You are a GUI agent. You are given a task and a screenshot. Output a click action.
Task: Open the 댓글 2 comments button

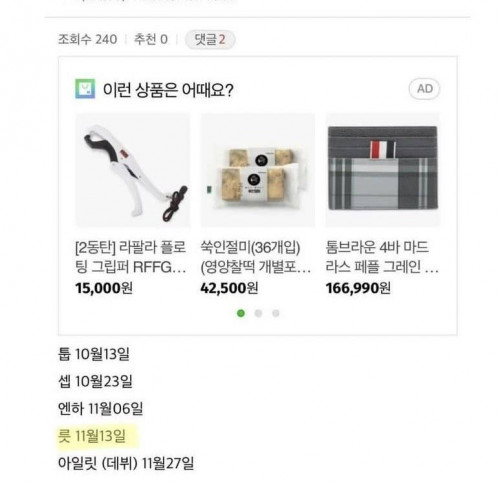[210, 40]
